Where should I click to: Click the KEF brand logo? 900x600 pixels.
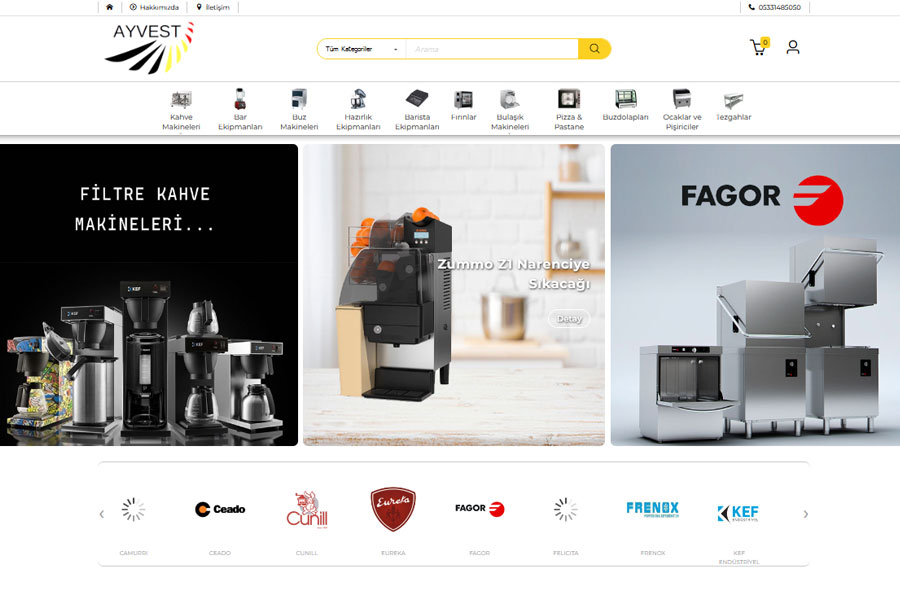coord(739,513)
